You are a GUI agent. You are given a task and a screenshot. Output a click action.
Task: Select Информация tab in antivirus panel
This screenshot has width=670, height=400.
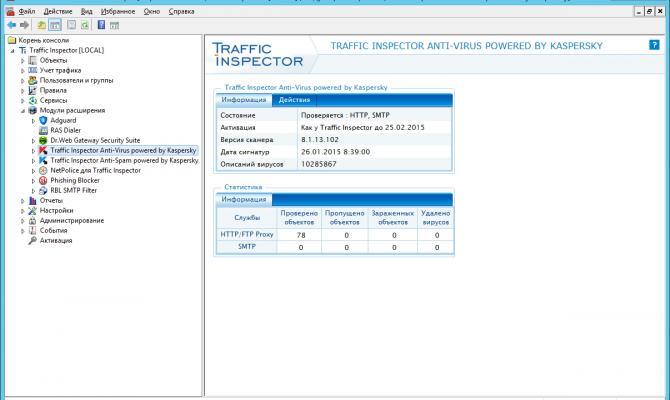pos(244,100)
